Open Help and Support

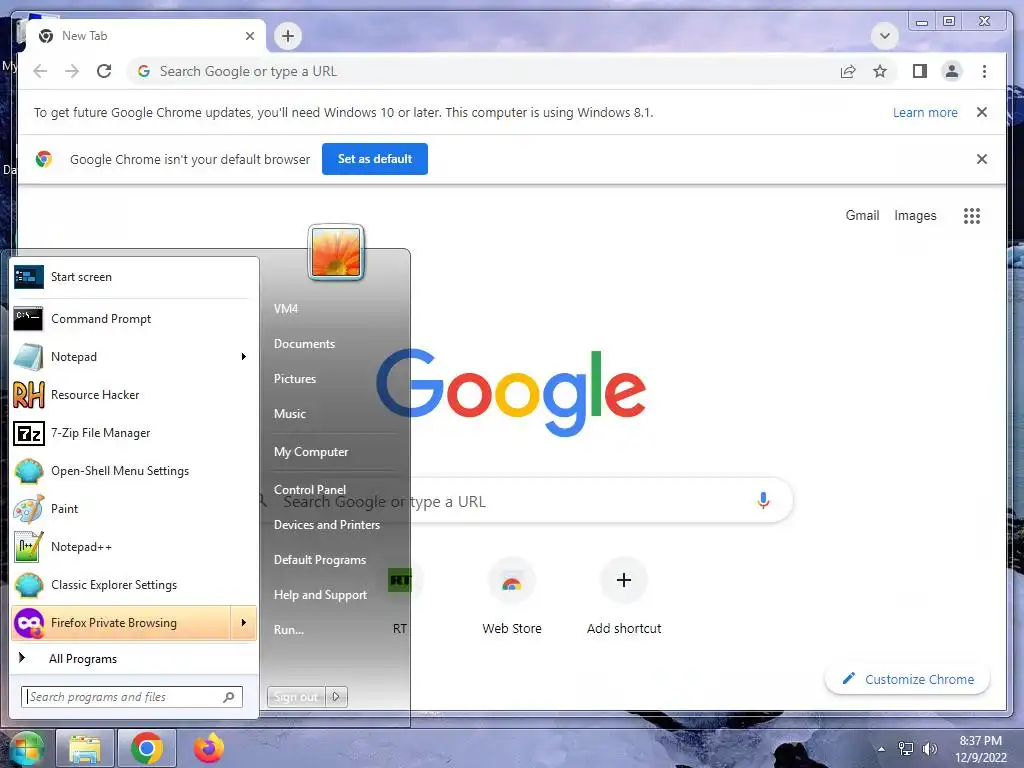click(x=320, y=595)
